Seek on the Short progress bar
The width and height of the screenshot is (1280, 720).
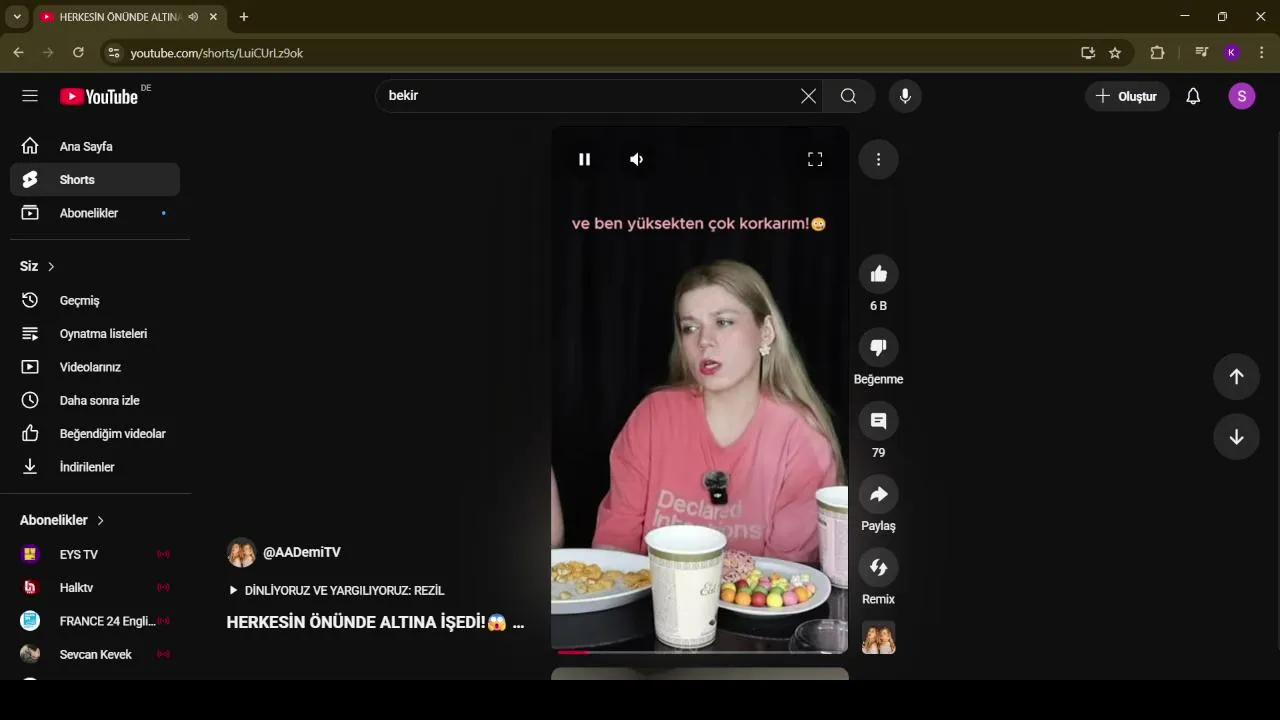click(700, 652)
